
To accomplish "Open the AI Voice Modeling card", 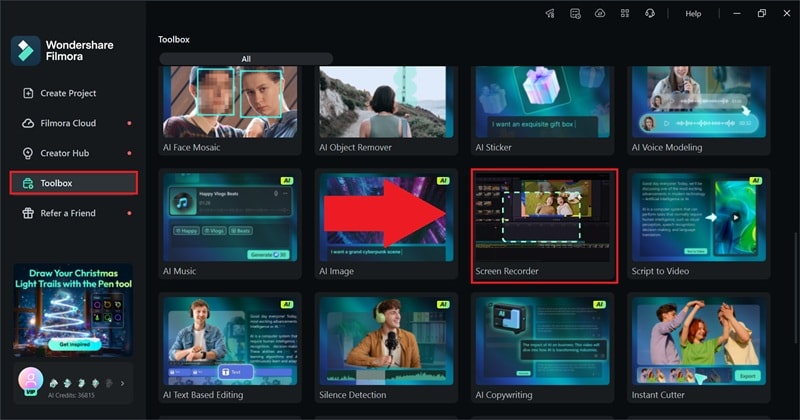I will (x=698, y=110).
